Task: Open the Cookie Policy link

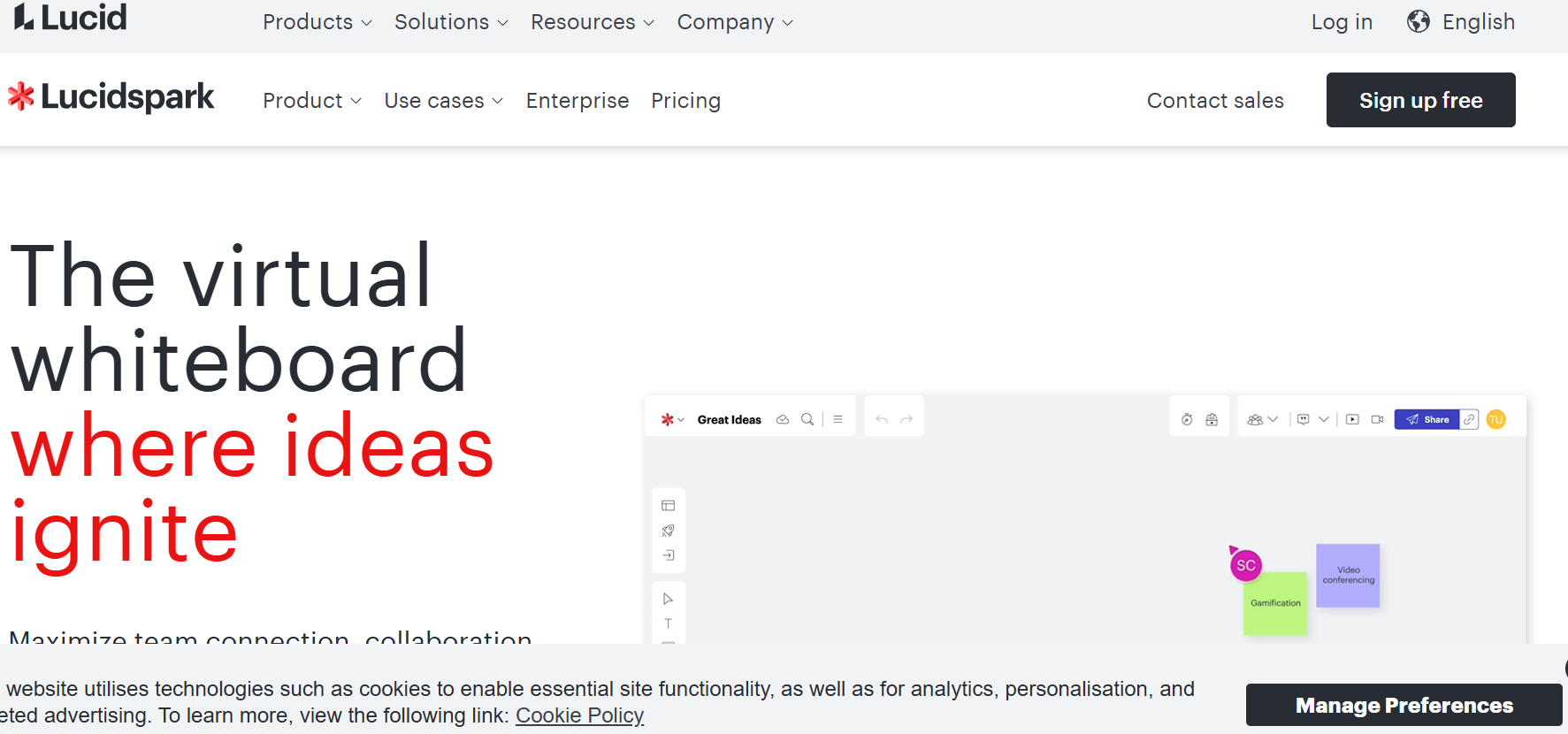Action: [x=579, y=715]
